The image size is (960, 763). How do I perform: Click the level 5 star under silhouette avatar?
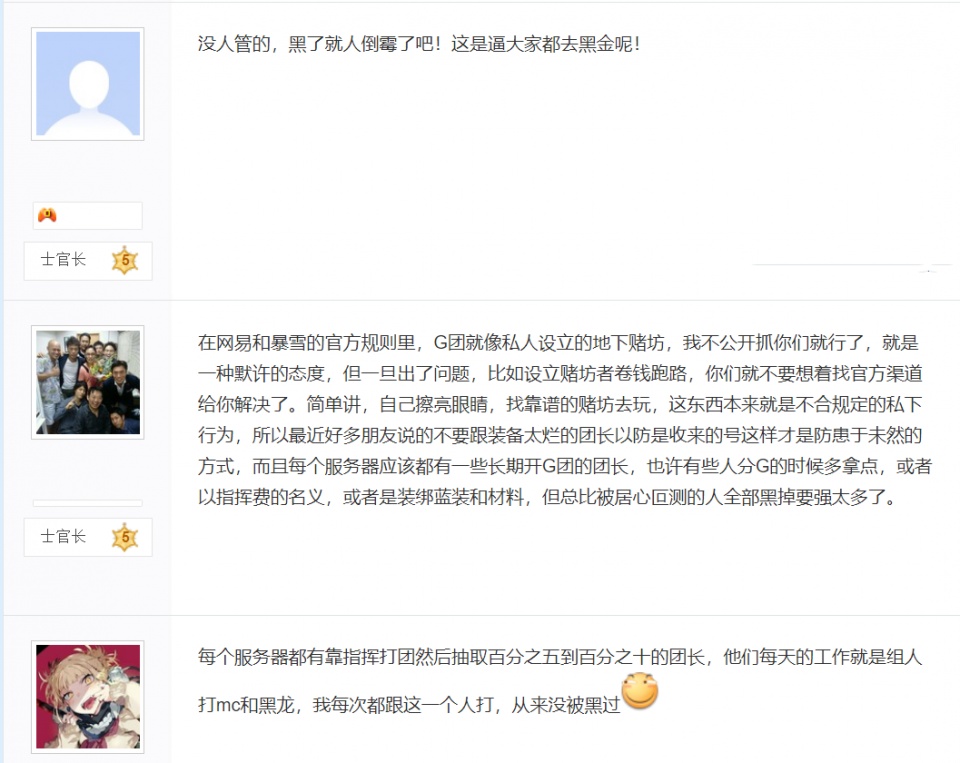click(125, 260)
